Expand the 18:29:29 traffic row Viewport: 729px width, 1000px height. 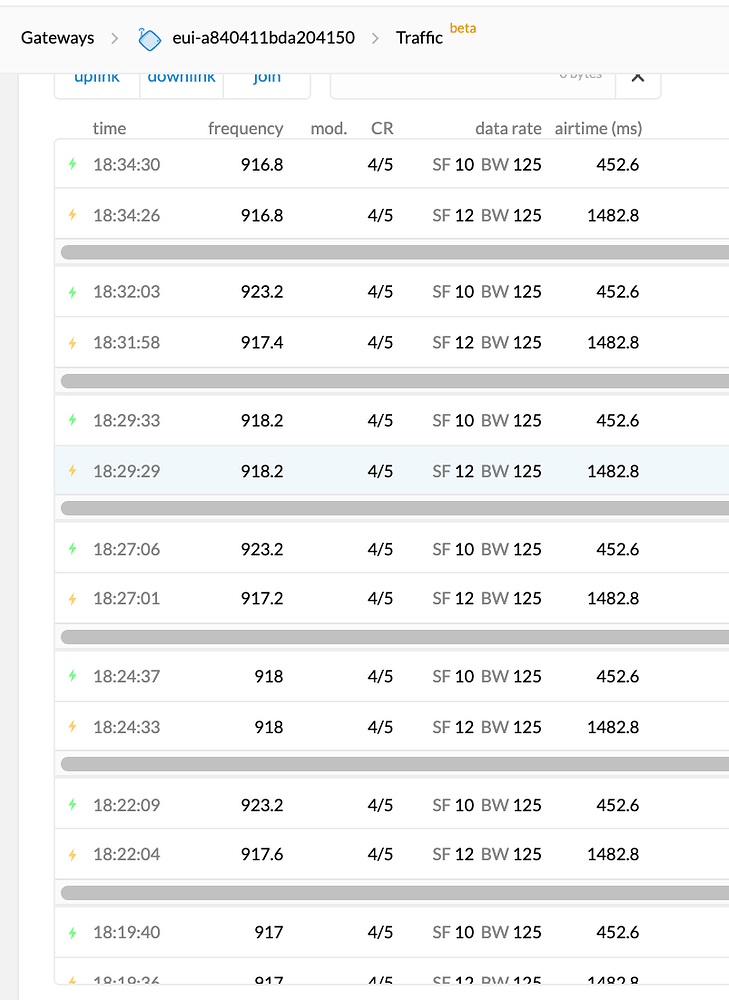coord(392,471)
